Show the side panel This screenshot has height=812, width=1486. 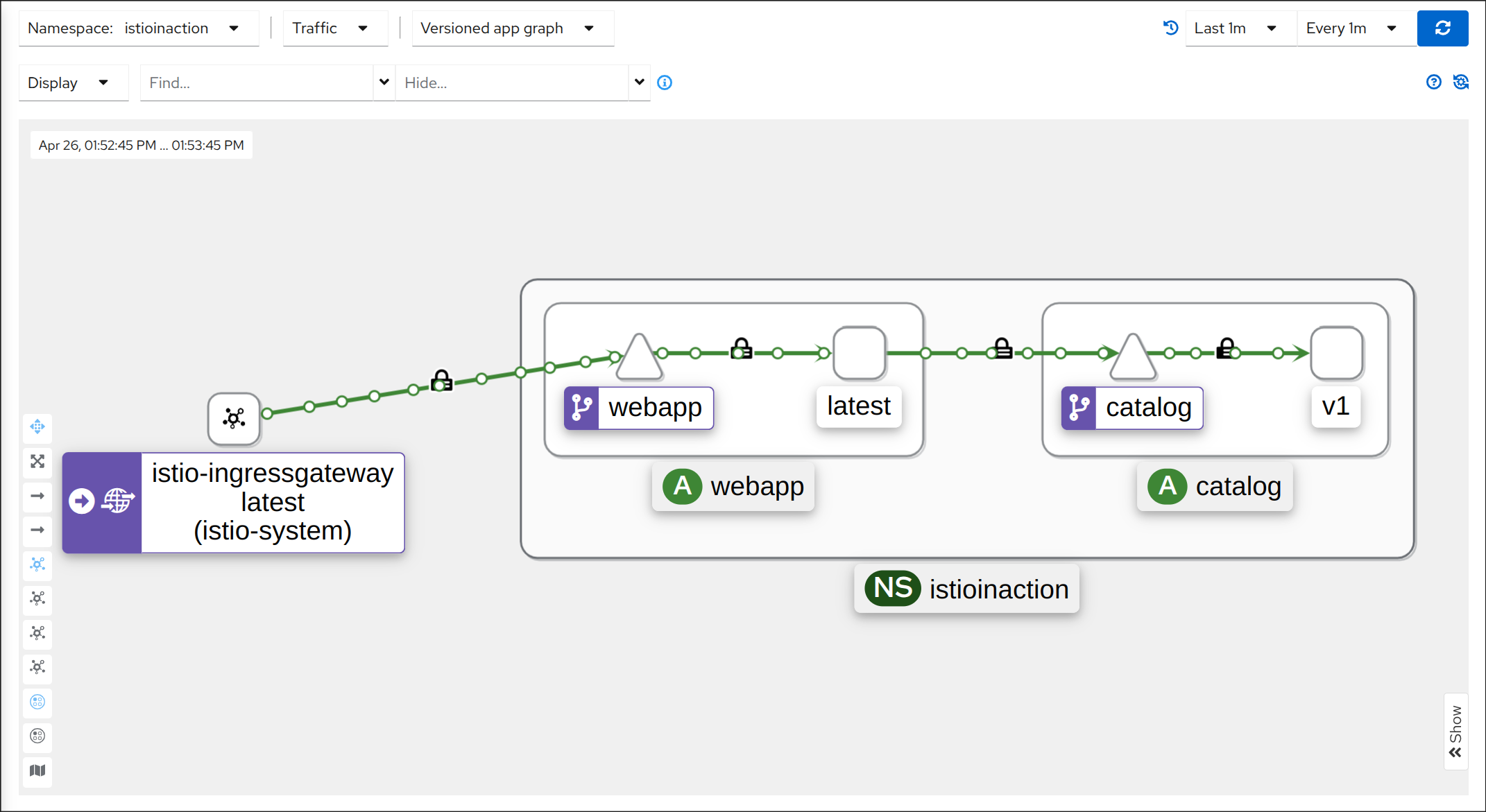[x=1455, y=731]
